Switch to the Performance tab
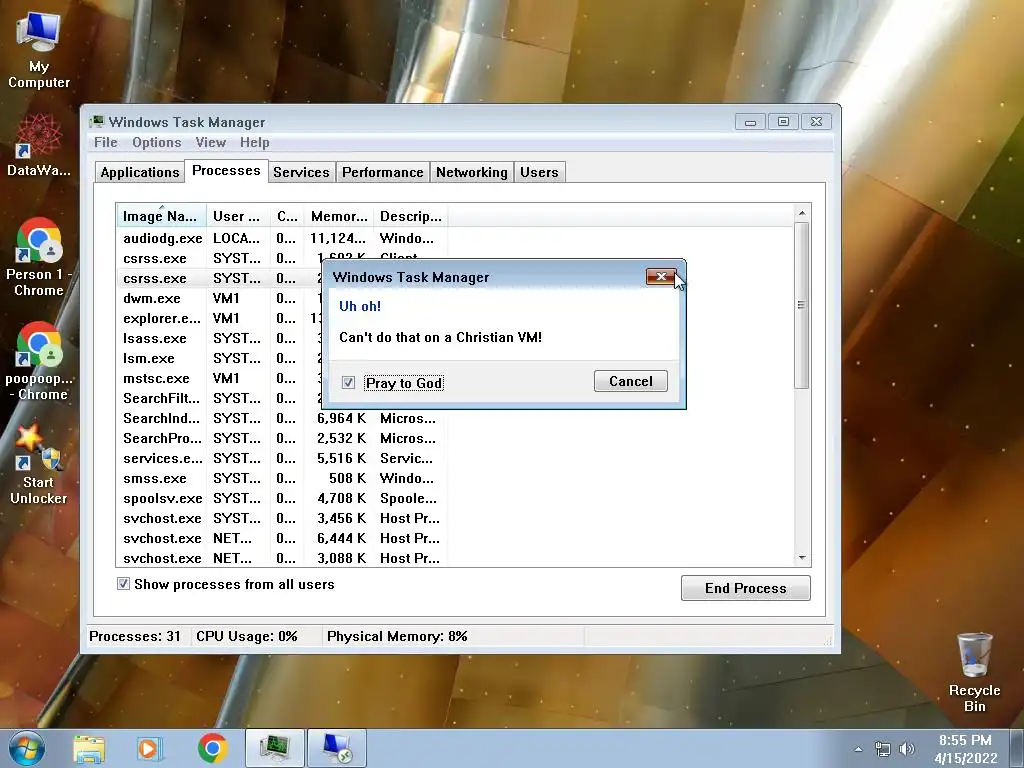The height and width of the screenshot is (768, 1024). [x=383, y=172]
